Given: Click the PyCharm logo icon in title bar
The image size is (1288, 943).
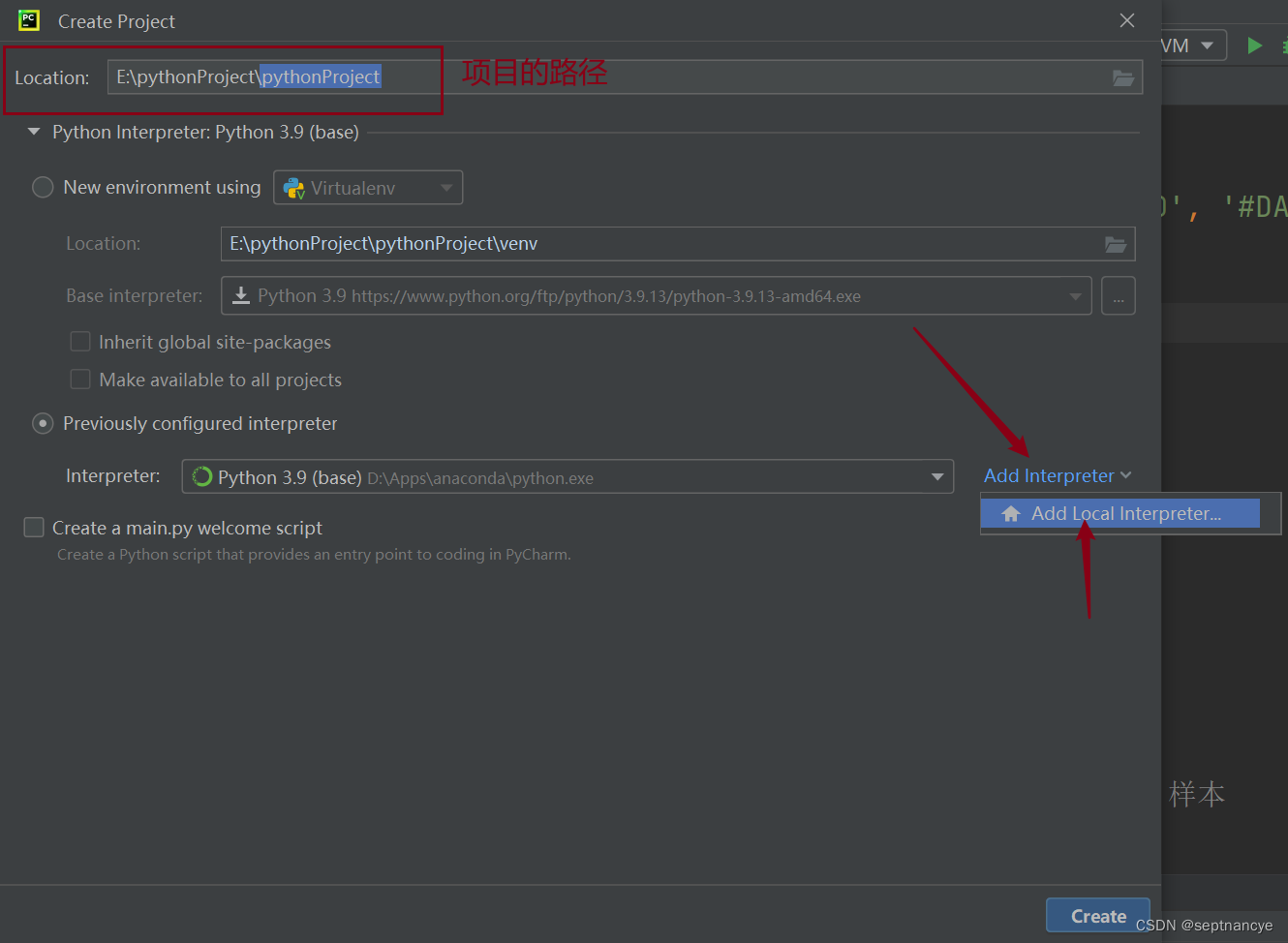Looking at the screenshot, I should coord(29,20).
